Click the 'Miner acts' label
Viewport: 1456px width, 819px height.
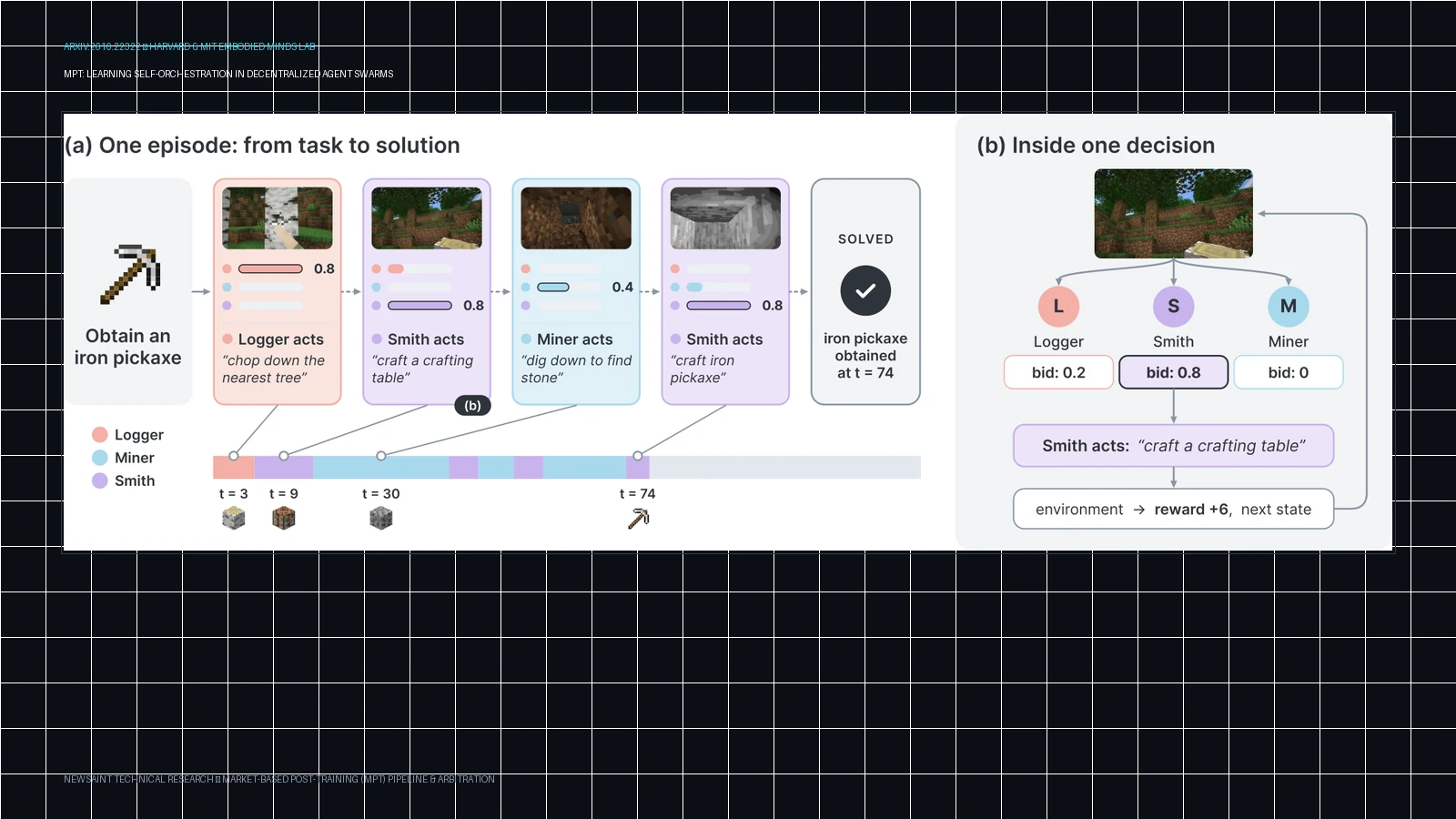click(575, 339)
